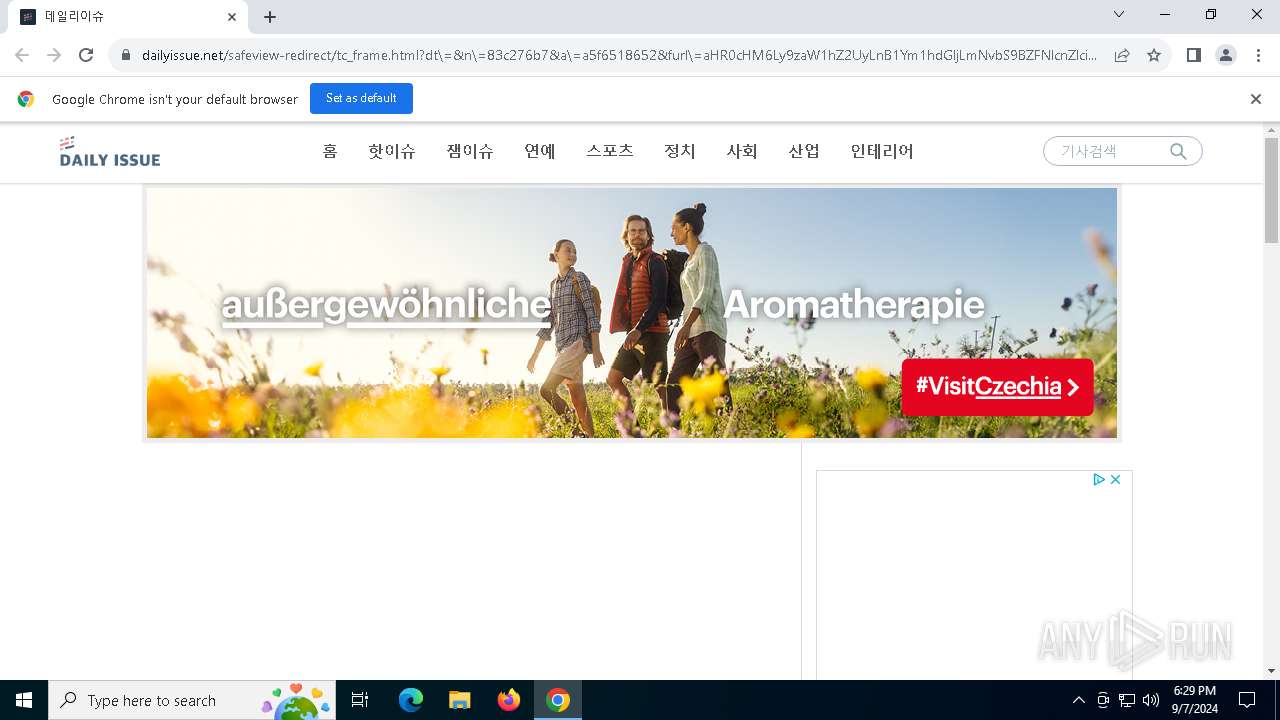Open the 핫이슈 menu item
This screenshot has height=720, width=1280.
point(392,151)
